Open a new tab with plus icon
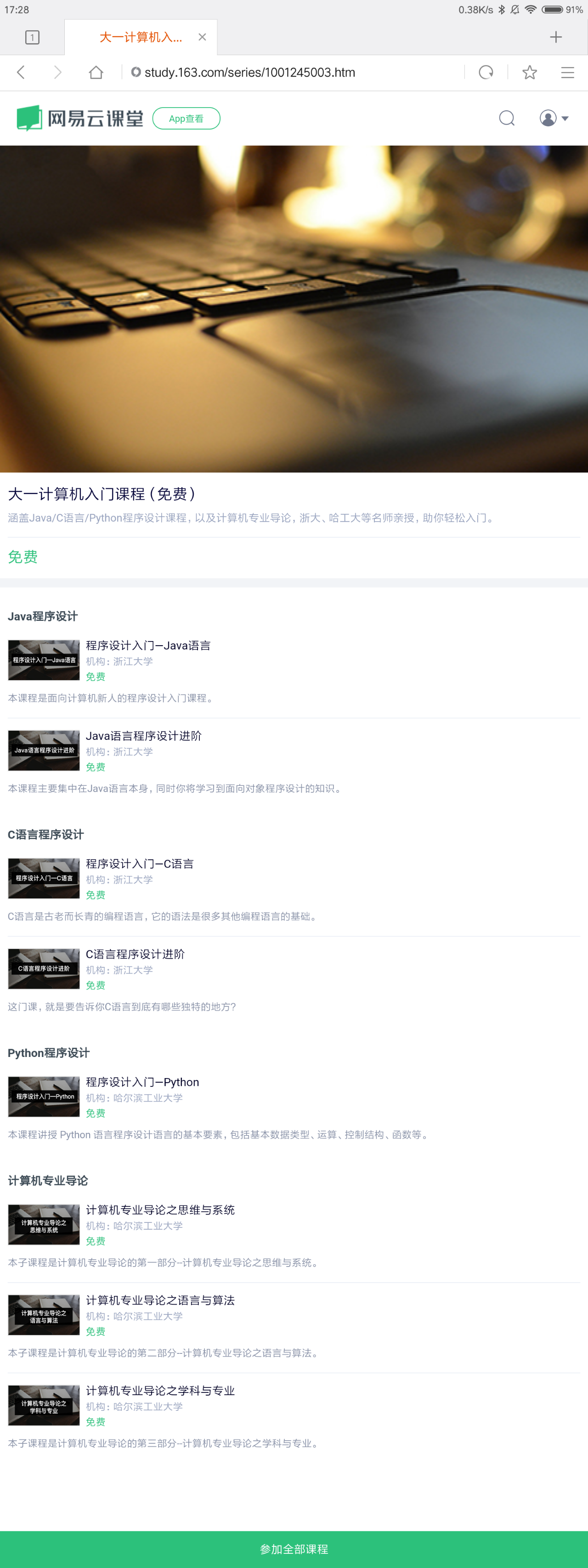The image size is (588, 1568). (556, 37)
